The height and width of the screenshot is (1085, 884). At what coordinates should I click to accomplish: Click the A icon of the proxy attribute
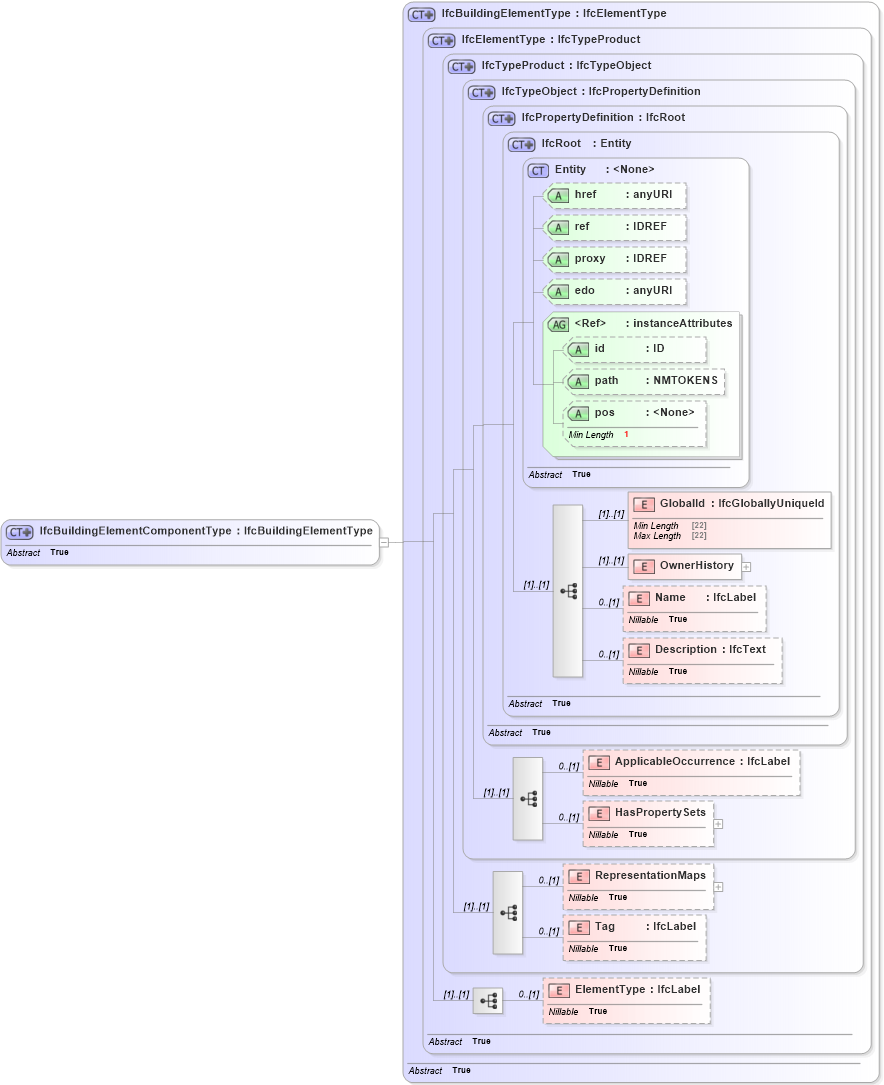(559, 259)
